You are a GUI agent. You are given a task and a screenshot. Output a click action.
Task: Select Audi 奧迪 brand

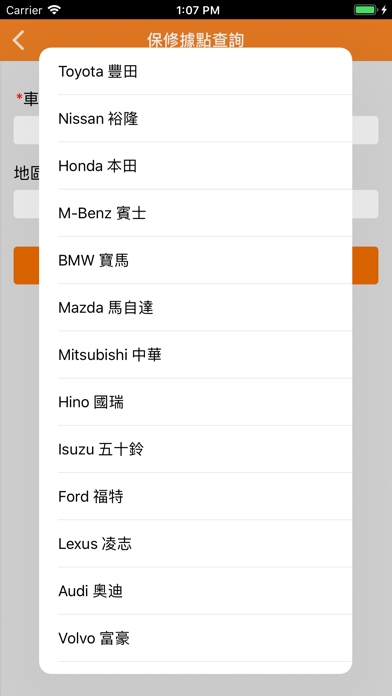coord(195,591)
